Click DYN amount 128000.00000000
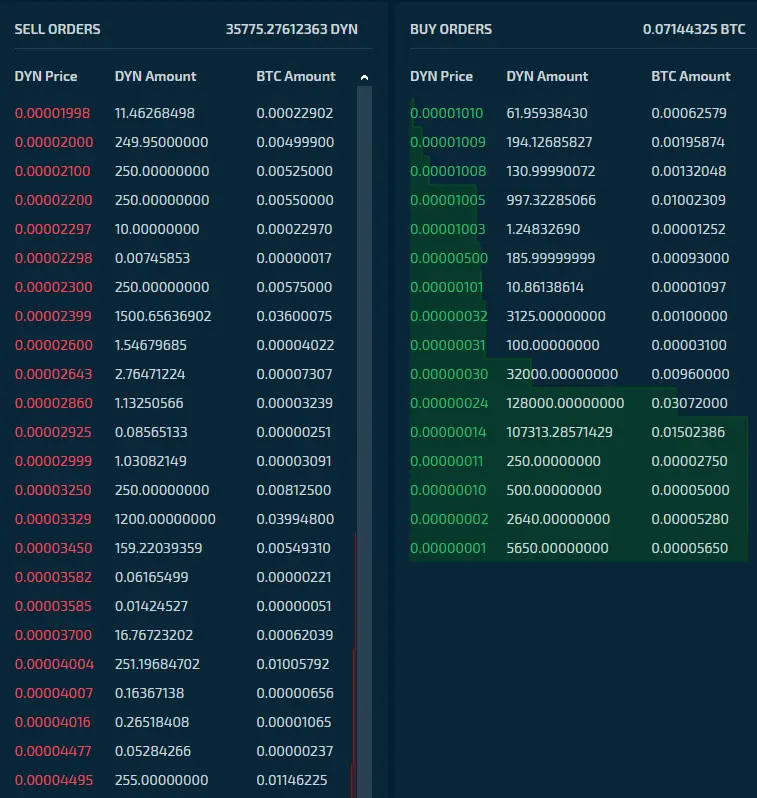 tap(565, 403)
